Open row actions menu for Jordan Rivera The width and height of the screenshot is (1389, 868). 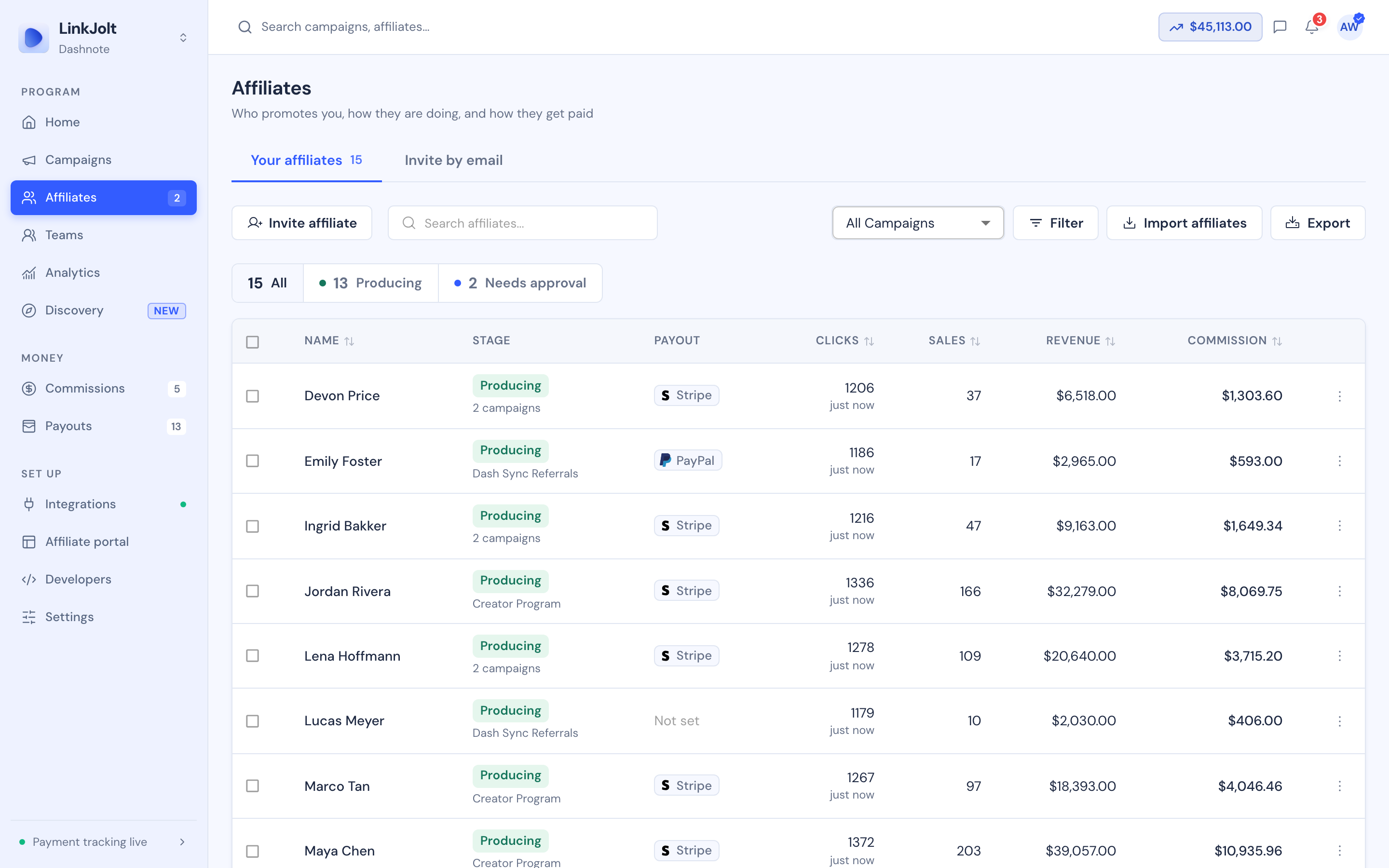pyautogui.click(x=1340, y=591)
